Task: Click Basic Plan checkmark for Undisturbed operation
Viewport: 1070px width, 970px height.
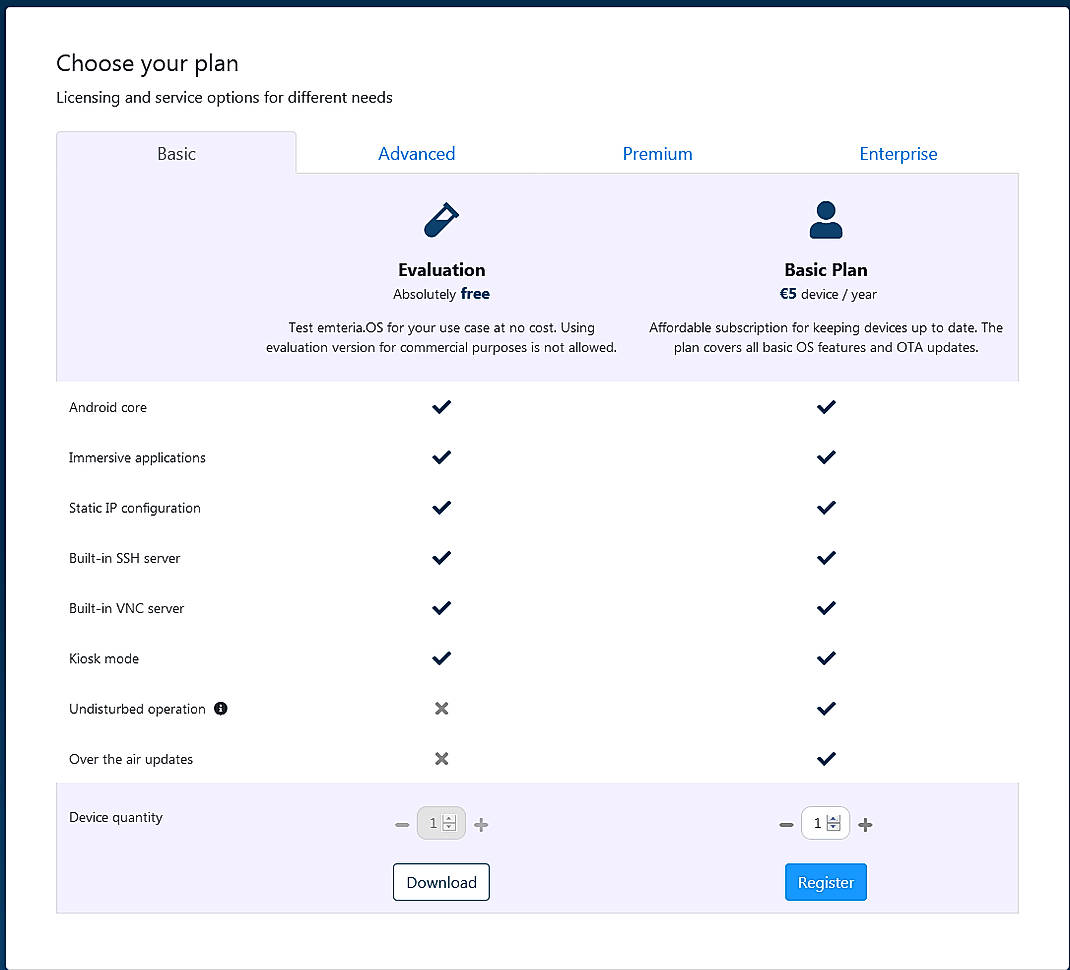Action: click(x=826, y=709)
